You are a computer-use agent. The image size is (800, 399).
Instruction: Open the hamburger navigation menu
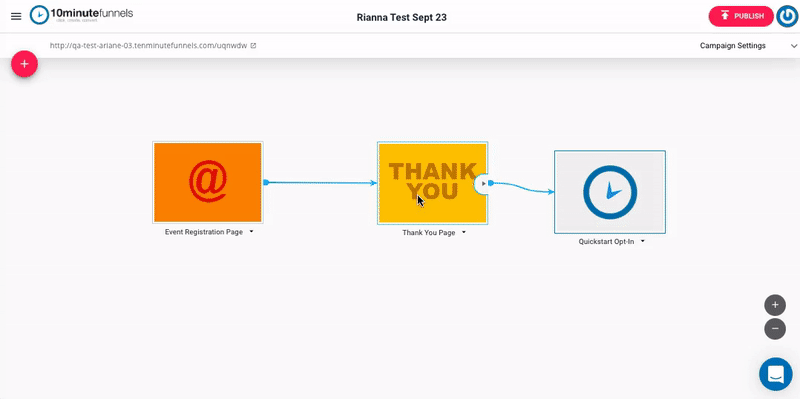tap(16, 16)
